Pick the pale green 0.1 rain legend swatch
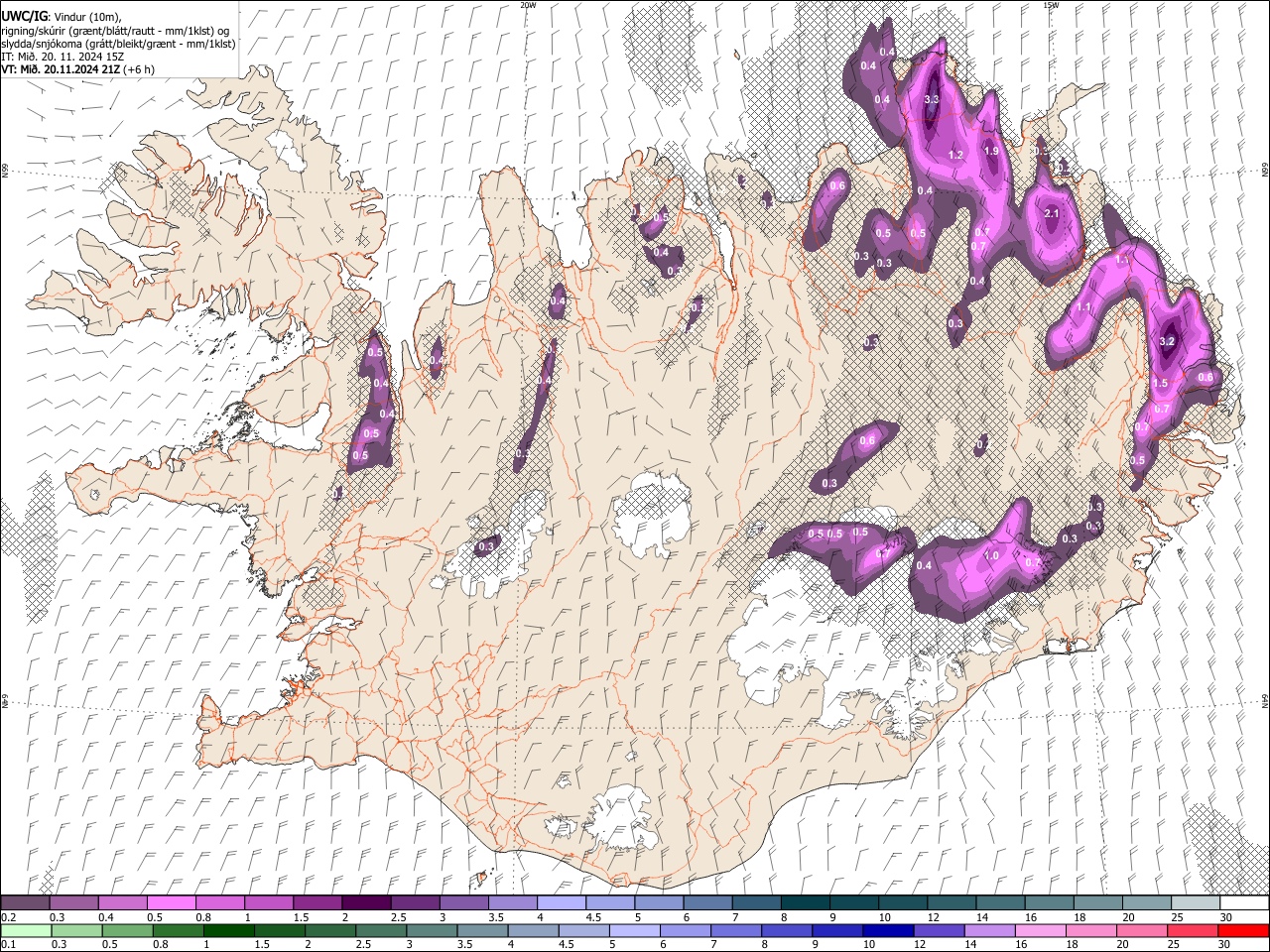 point(26,930)
